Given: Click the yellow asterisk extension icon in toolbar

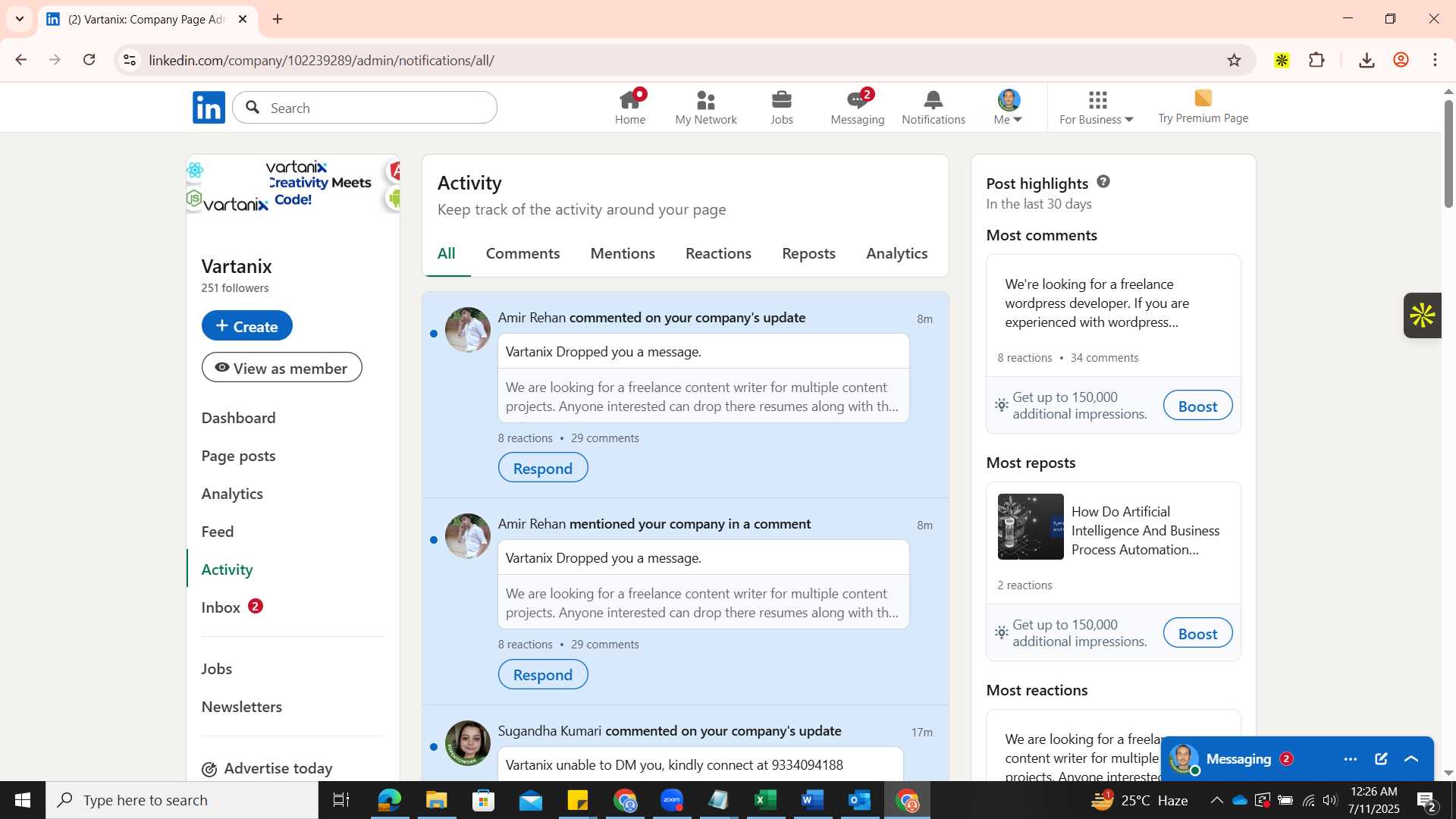Looking at the screenshot, I should pyautogui.click(x=1282, y=60).
